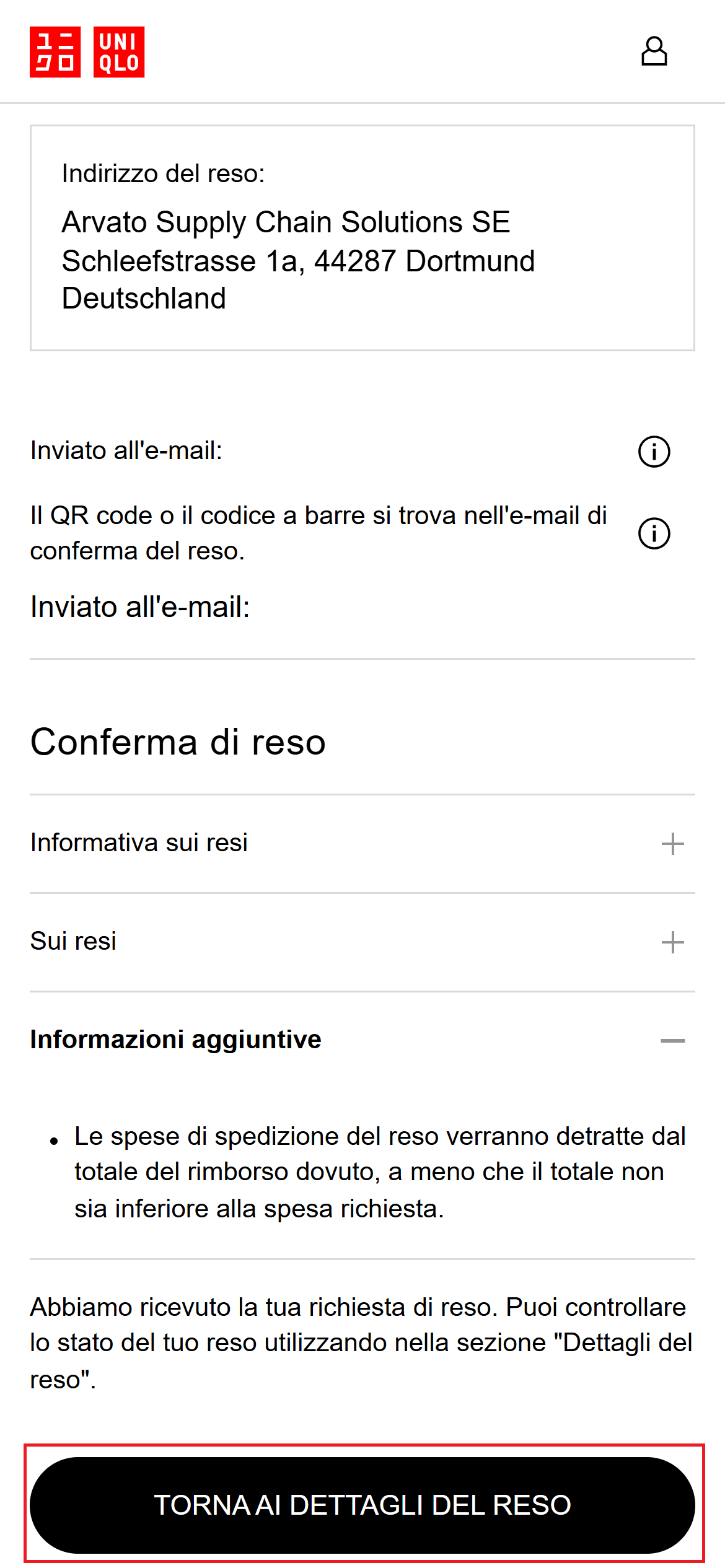725x1568 pixels.
Task: Select the Arvato Supply Chain Solutions address
Action: tap(286, 222)
